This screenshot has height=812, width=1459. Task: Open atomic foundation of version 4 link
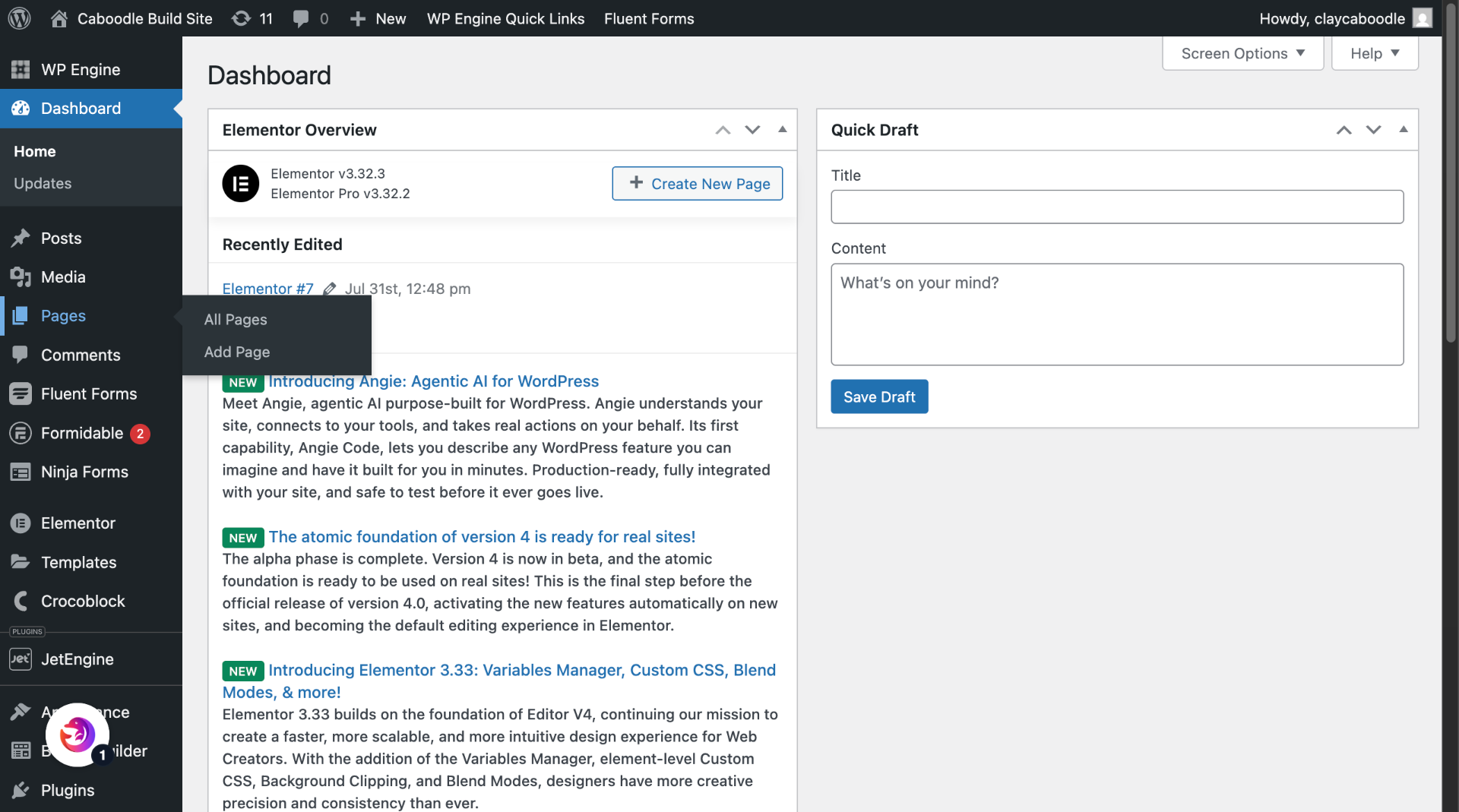[482, 537]
